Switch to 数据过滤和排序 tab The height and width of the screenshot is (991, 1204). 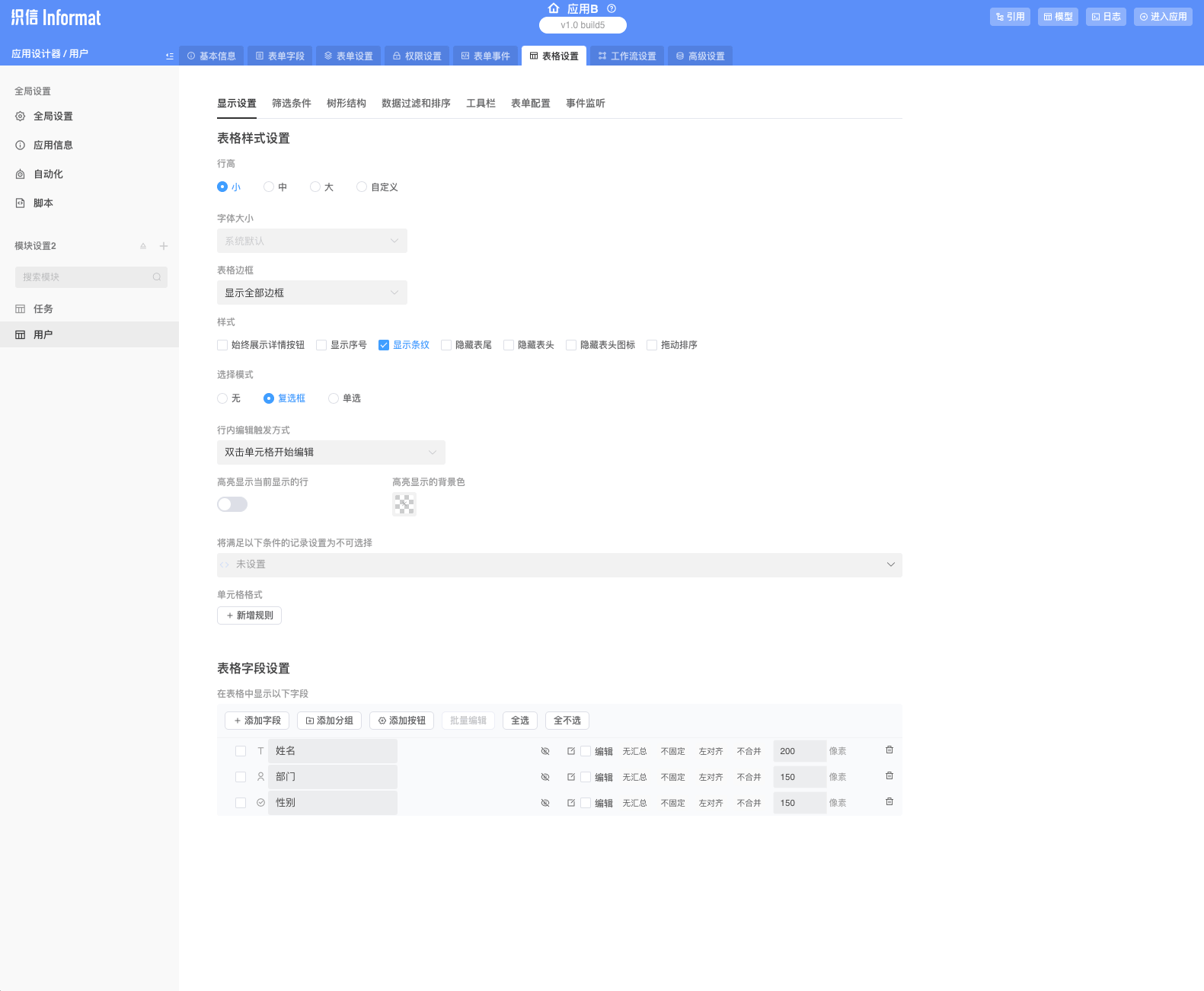(x=416, y=104)
